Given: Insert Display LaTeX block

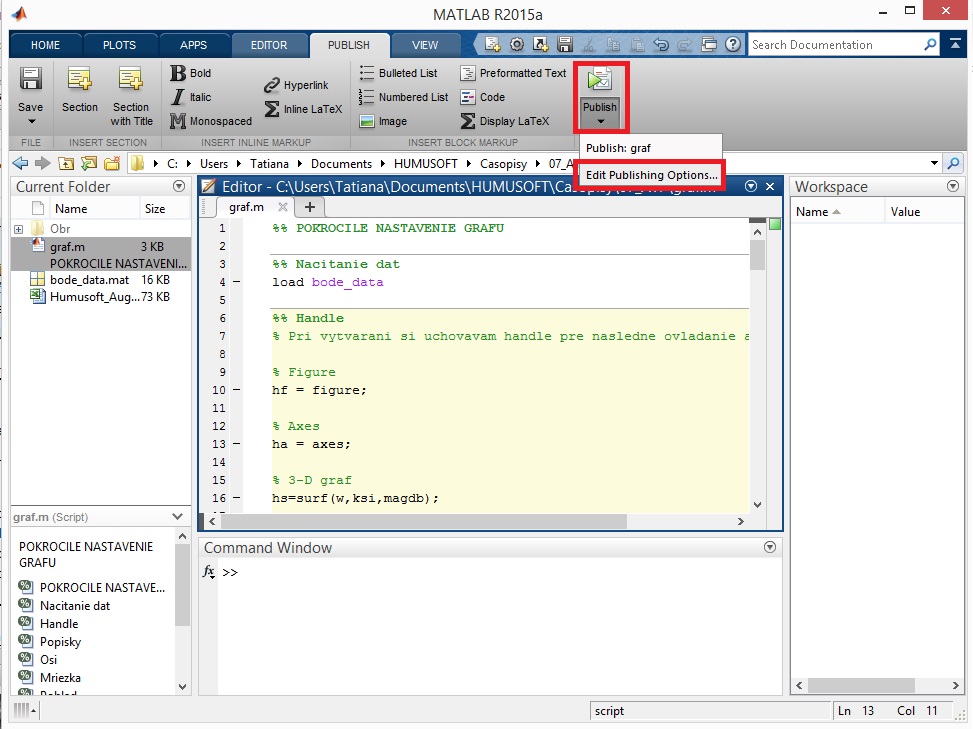Looking at the screenshot, I should pyautogui.click(x=504, y=121).
